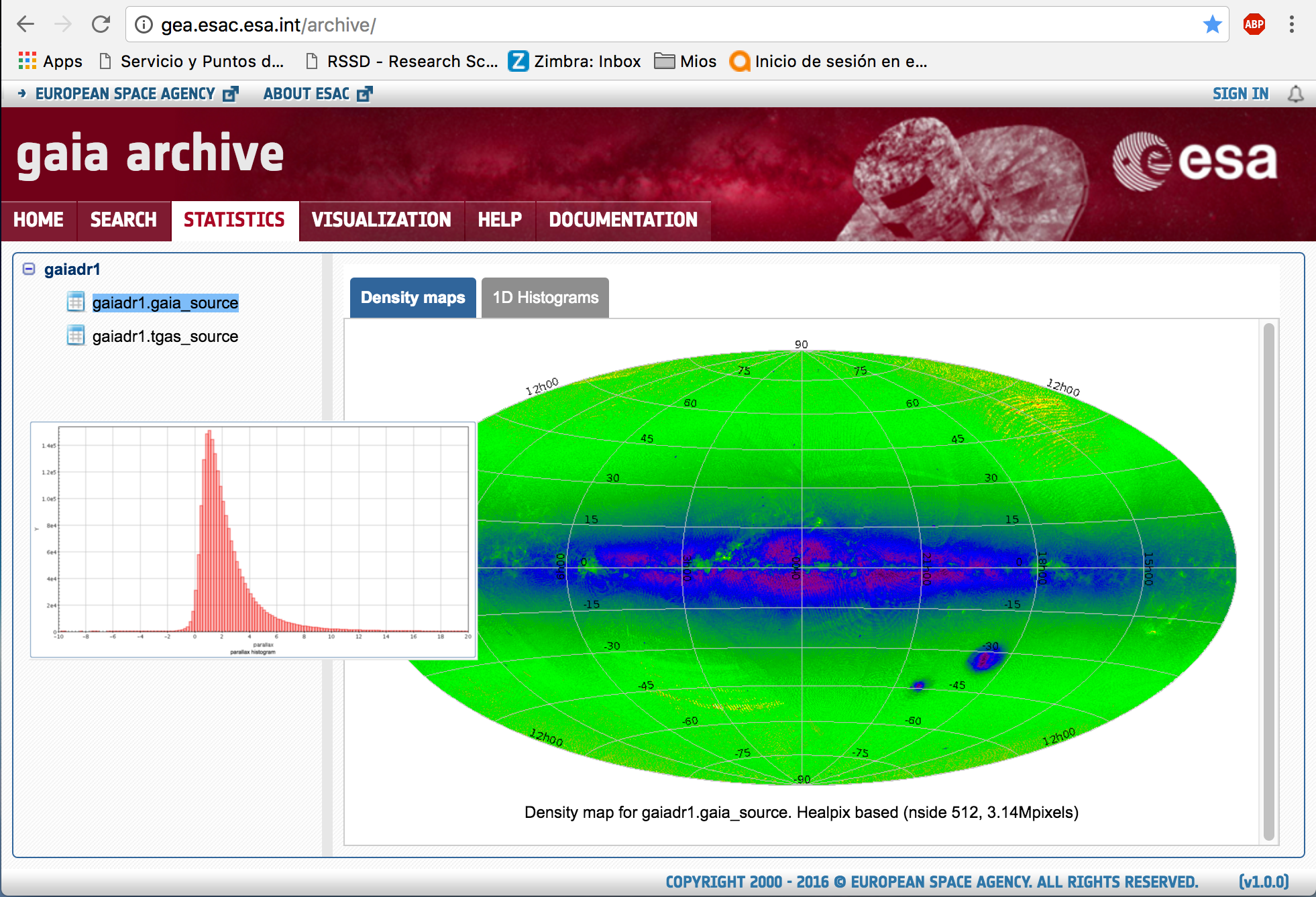1316x897 pixels.
Task: Open the Chrome three-dot menu
Action: pyautogui.click(x=1291, y=25)
